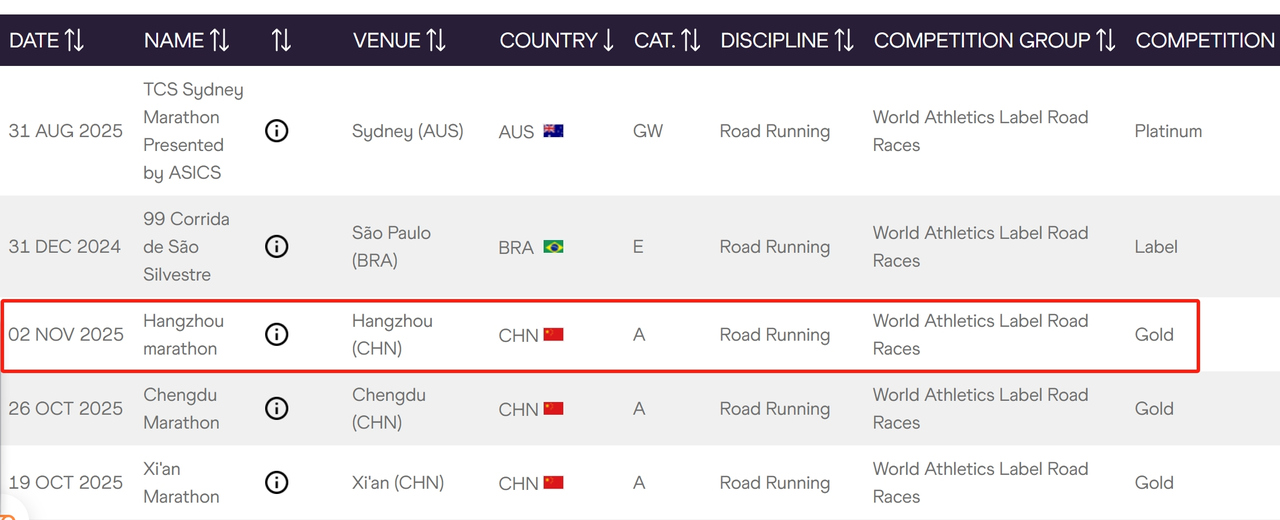This screenshot has width=1280, height=520.
Task: Click the COMPETITION column header
Action: 1205,40
